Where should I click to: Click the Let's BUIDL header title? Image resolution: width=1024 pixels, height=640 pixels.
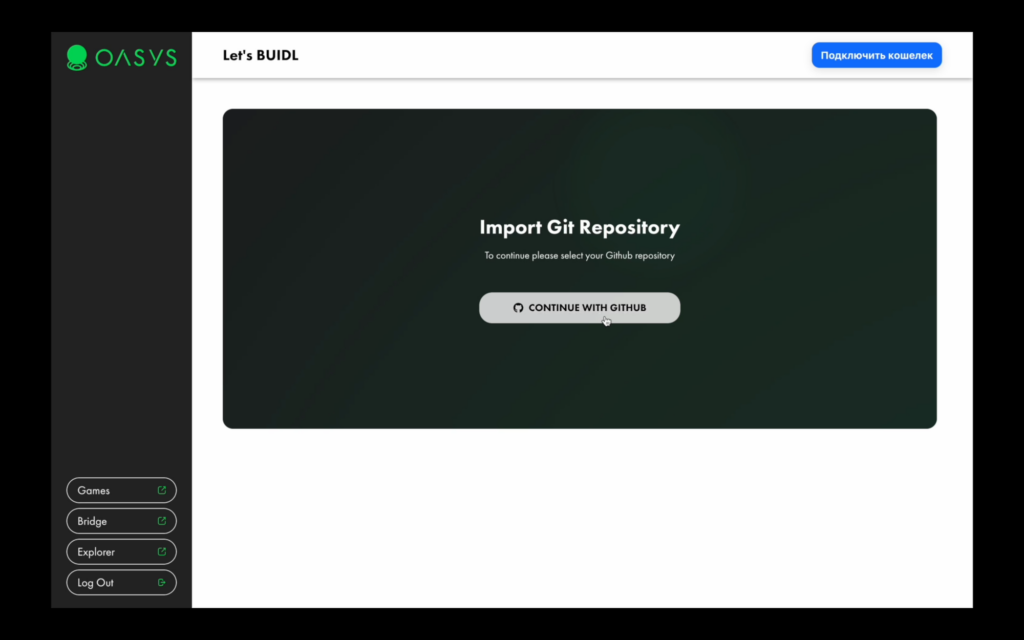pyautogui.click(x=261, y=56)
